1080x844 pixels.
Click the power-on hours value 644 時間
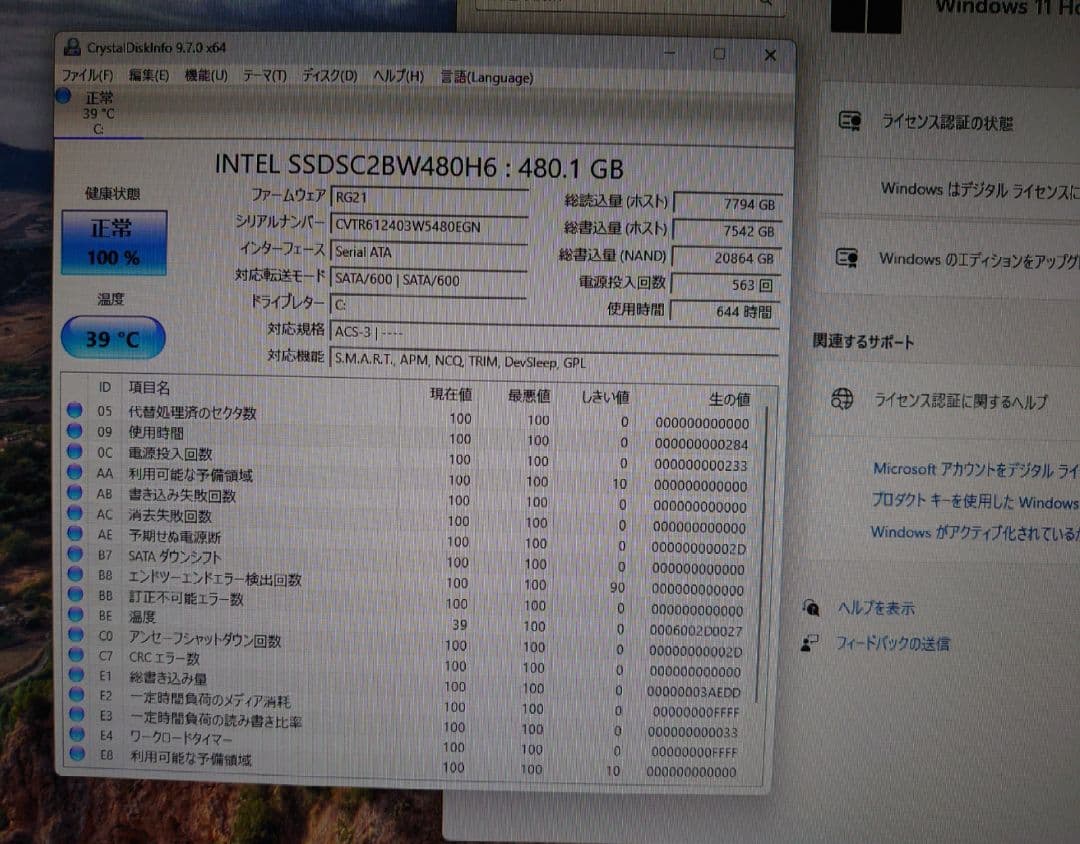tap(725, 311)
